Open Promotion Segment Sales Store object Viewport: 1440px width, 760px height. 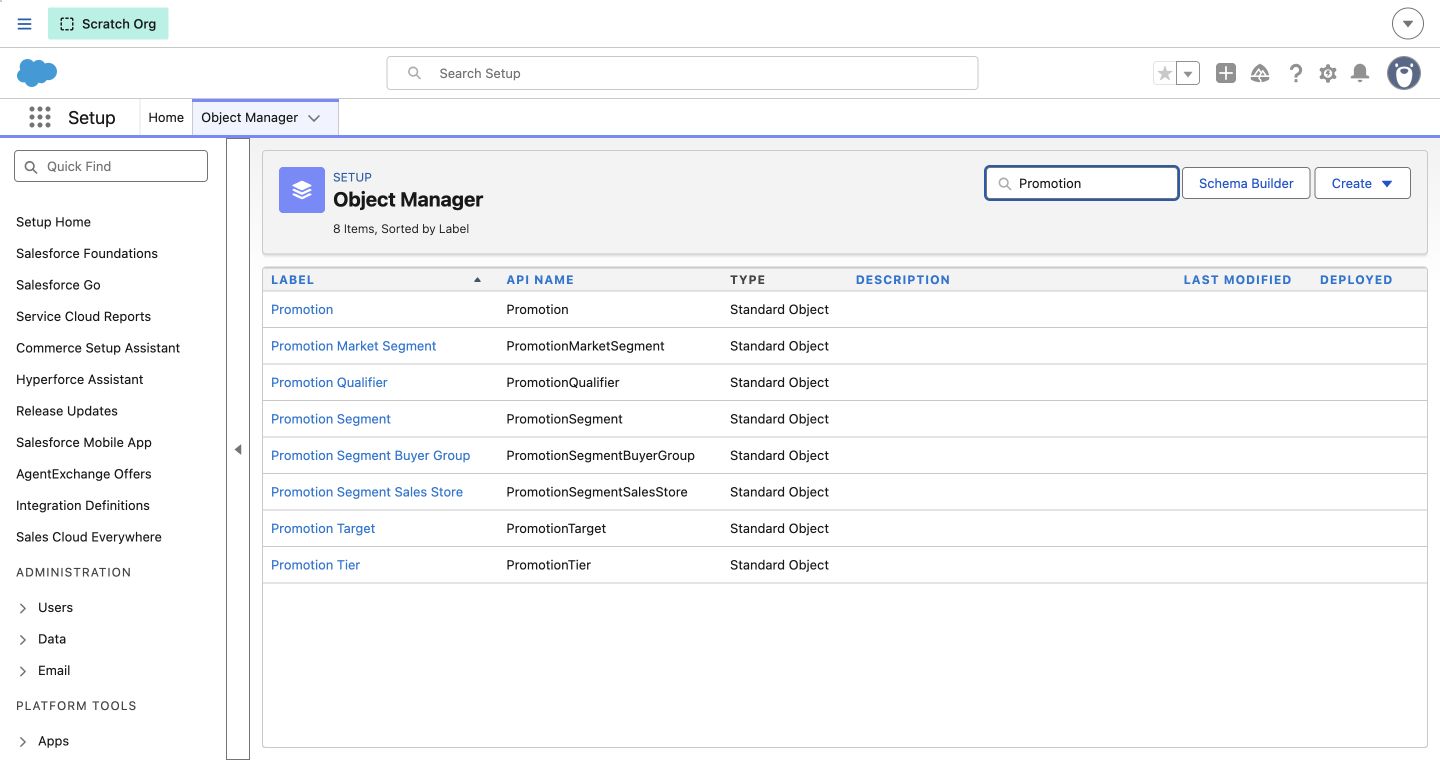pos(367,492)
